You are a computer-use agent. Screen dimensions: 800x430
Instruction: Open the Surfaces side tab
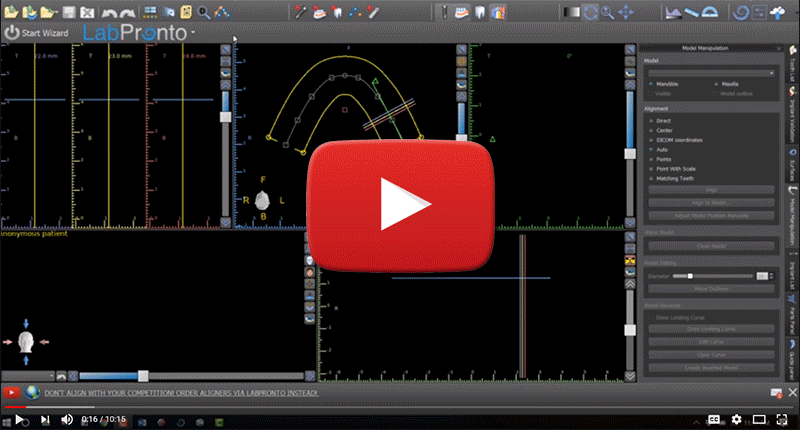coord(792,164)
